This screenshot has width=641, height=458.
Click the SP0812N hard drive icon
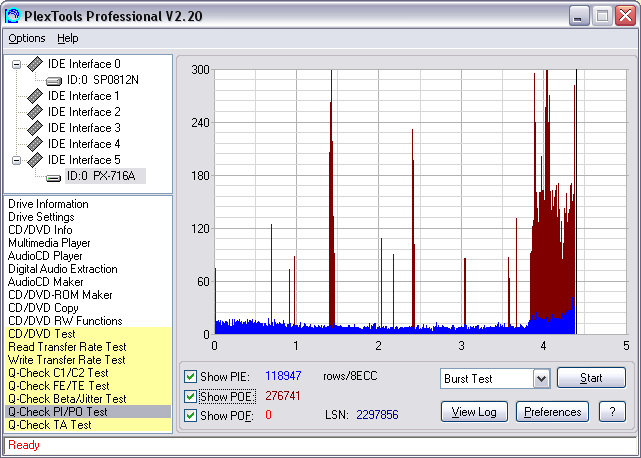[54, 81]
